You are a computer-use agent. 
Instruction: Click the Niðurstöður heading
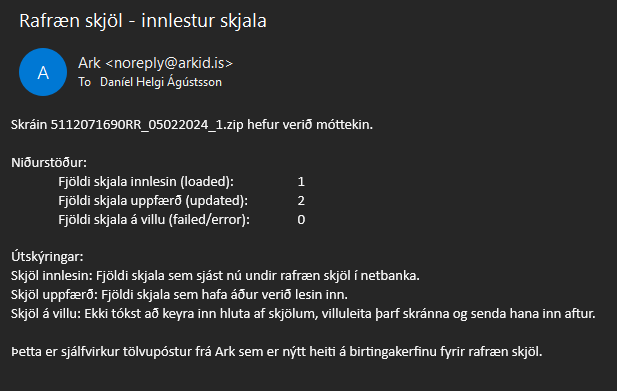49,162
